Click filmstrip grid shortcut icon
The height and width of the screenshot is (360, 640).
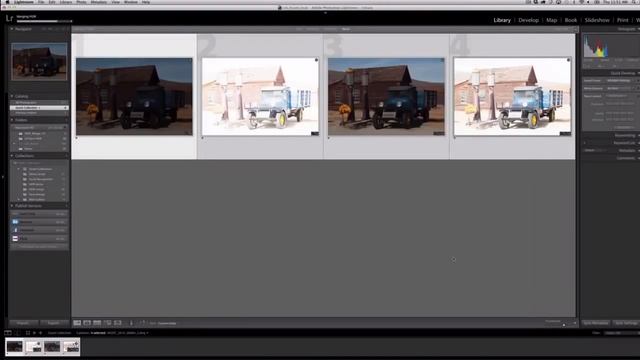pos(28,333)
